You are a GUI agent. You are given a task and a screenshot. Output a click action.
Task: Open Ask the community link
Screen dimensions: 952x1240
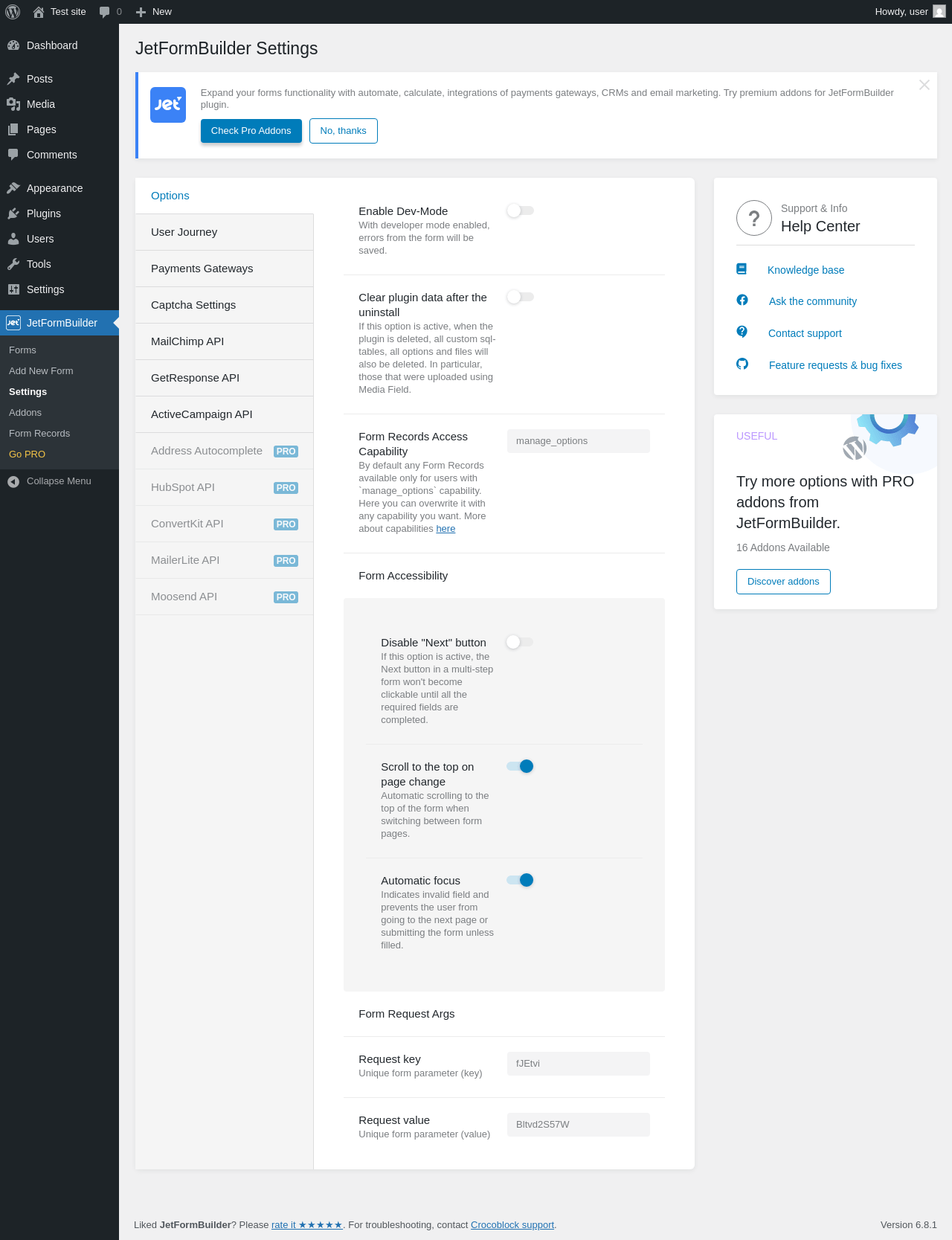813,301
